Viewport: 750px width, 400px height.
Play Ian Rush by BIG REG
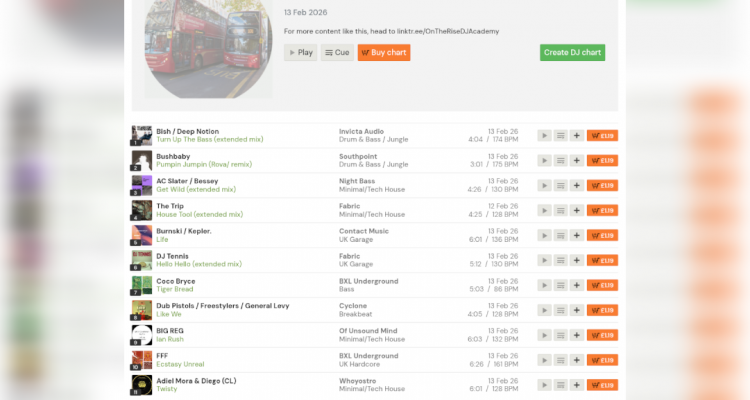pos(544,335)
